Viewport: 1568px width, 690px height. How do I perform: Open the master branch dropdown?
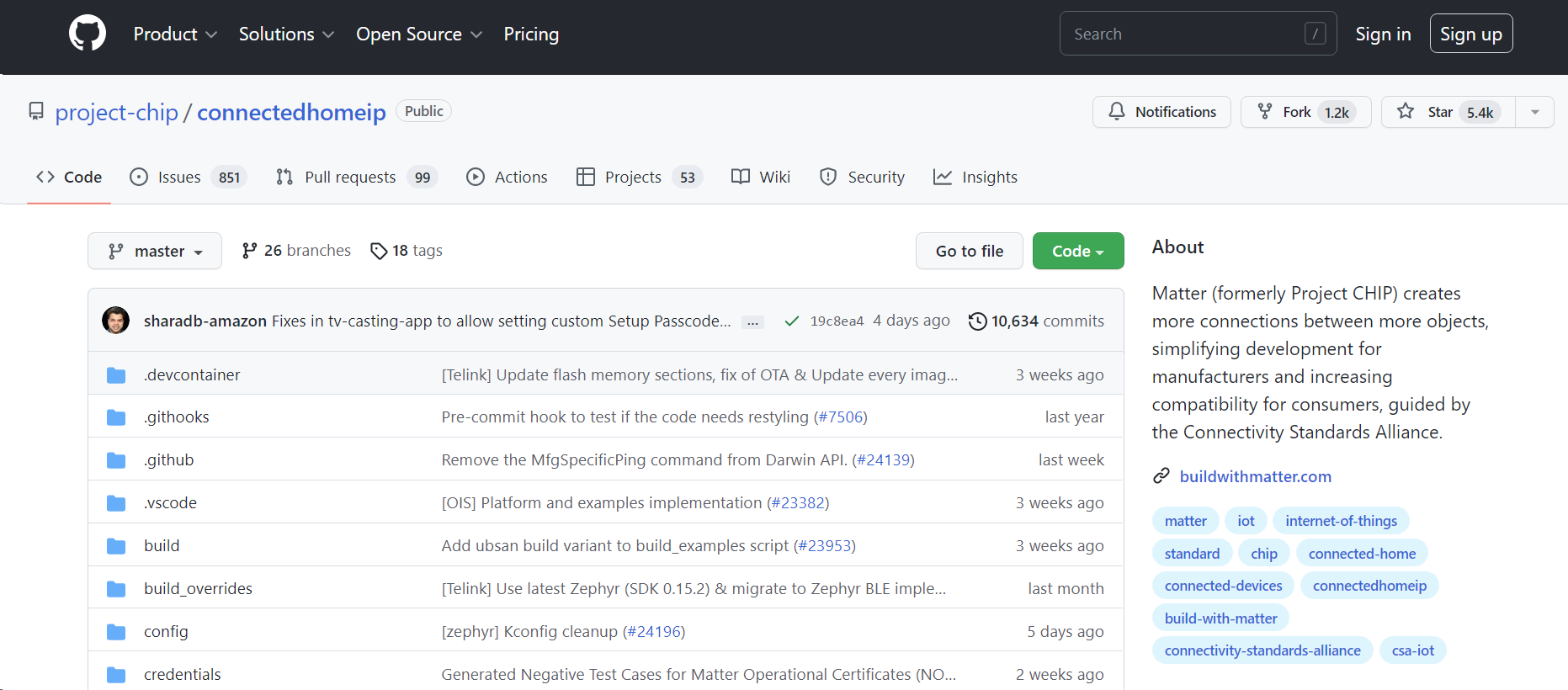pos(155,251)
